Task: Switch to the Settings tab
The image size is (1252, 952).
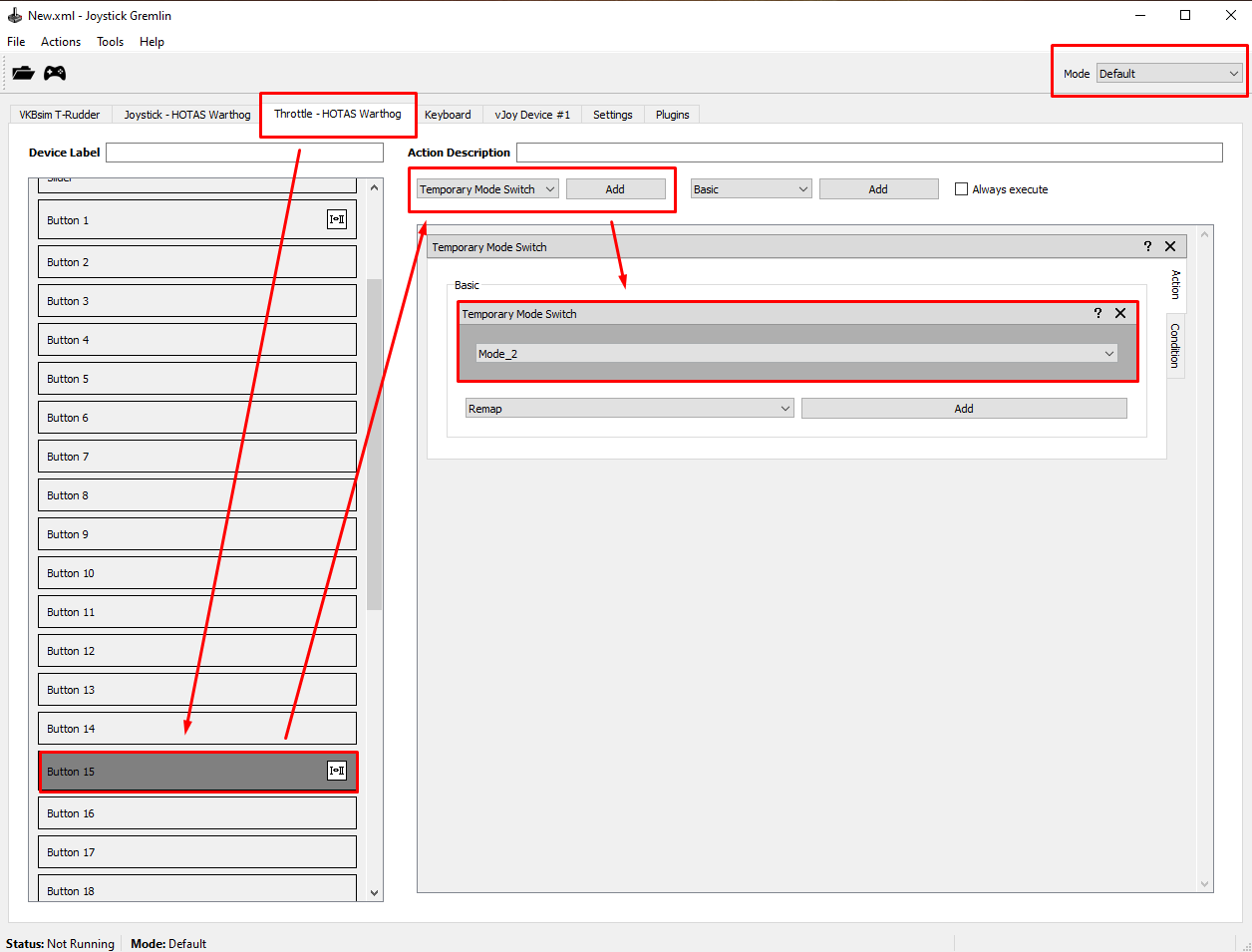Action: click(x=613, y=115)
